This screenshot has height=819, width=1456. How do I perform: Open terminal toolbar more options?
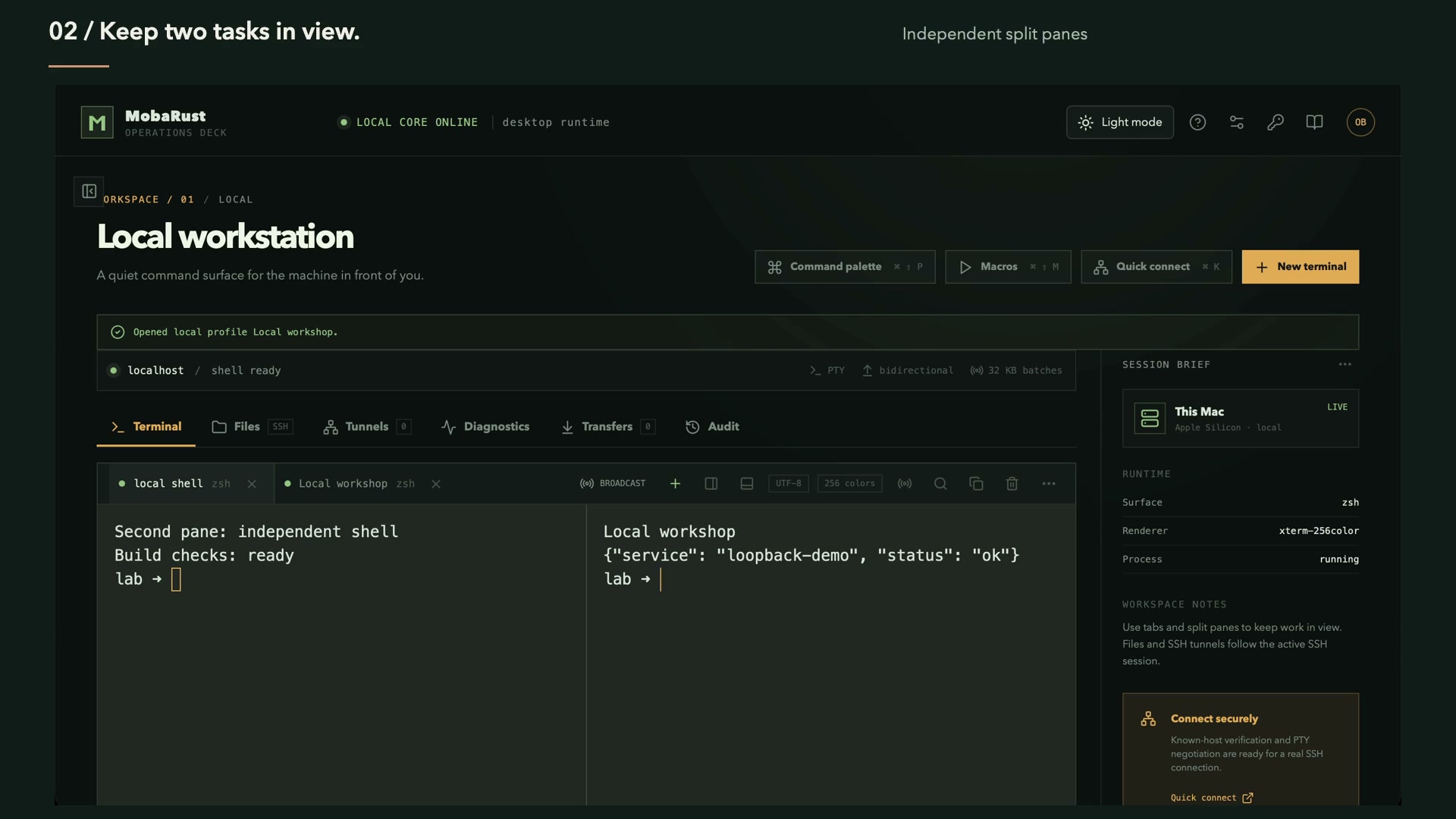pyautogui.click(x=1049, y=484)
